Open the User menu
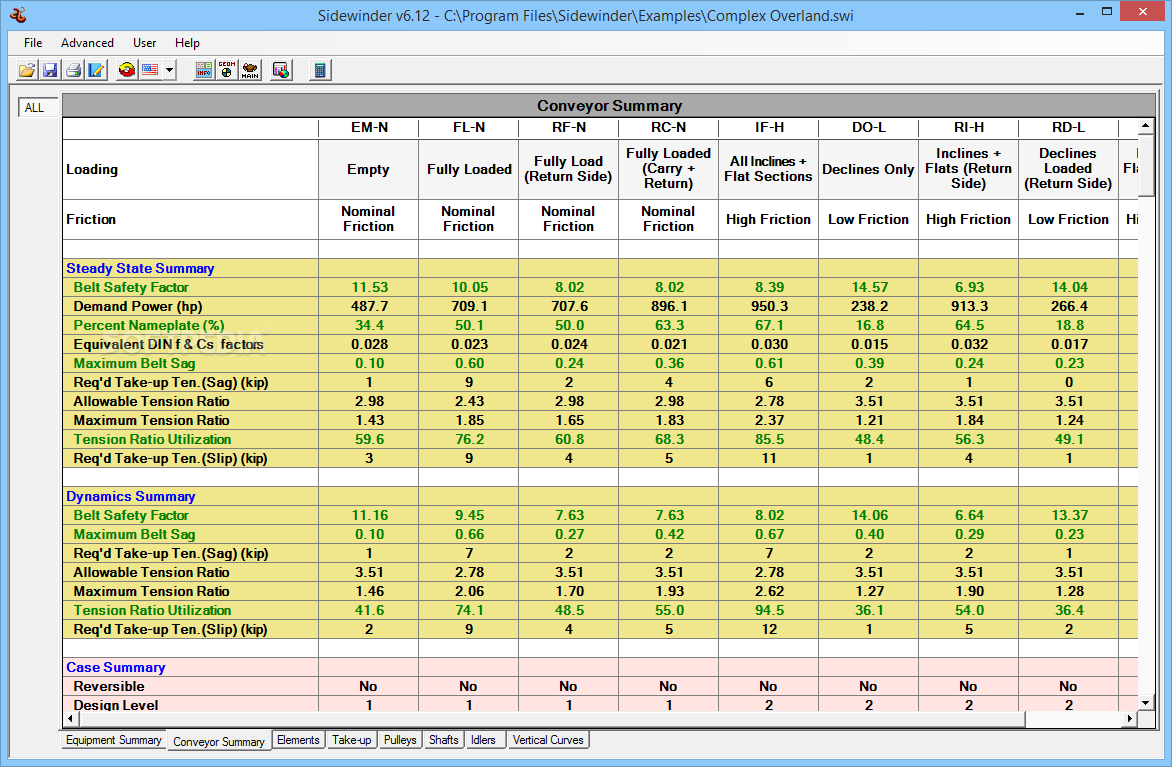 pos(144,43)
